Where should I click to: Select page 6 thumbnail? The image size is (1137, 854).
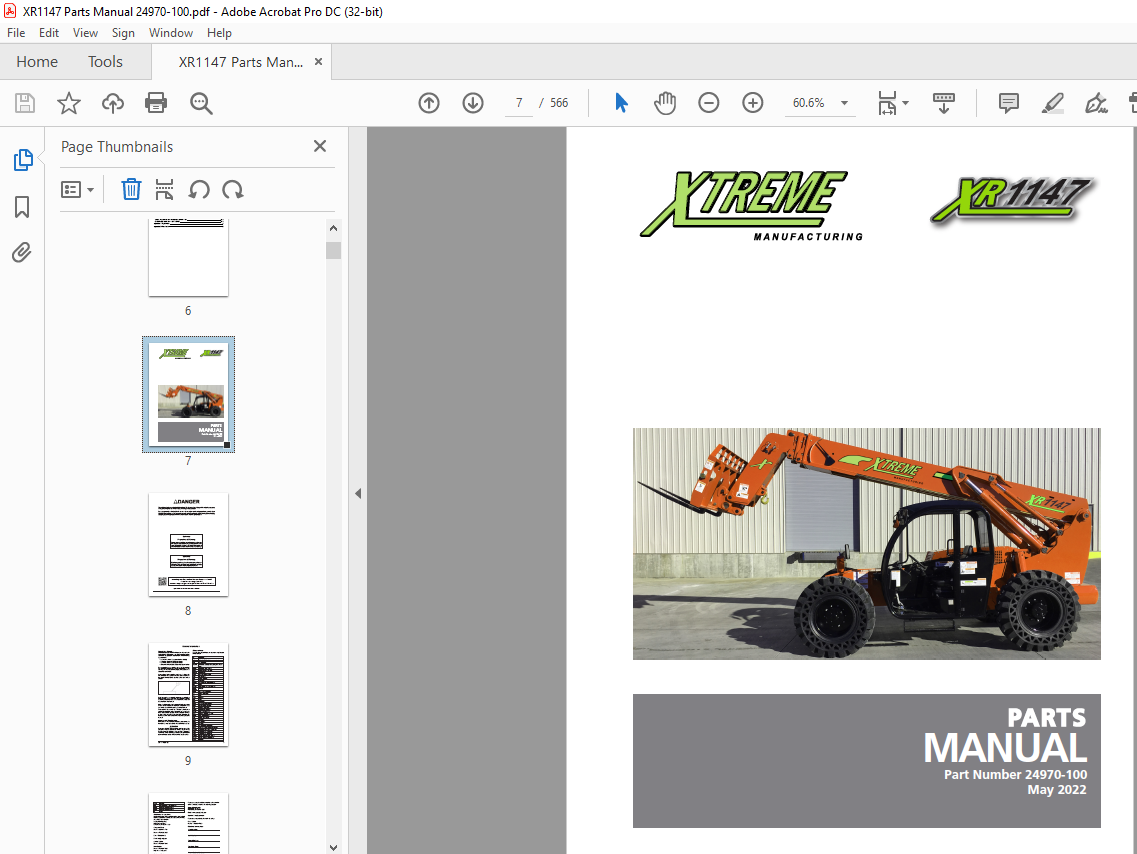click(x=189, y=257)
